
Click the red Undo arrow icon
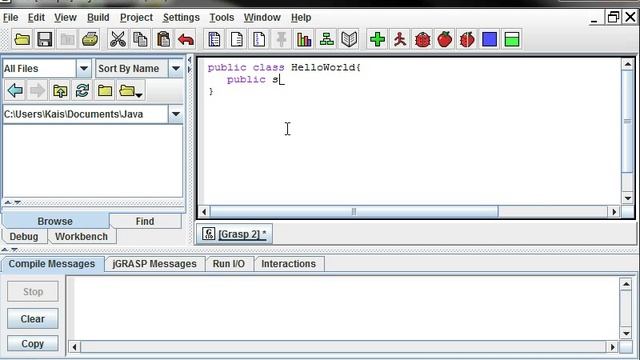coord(186,40)
